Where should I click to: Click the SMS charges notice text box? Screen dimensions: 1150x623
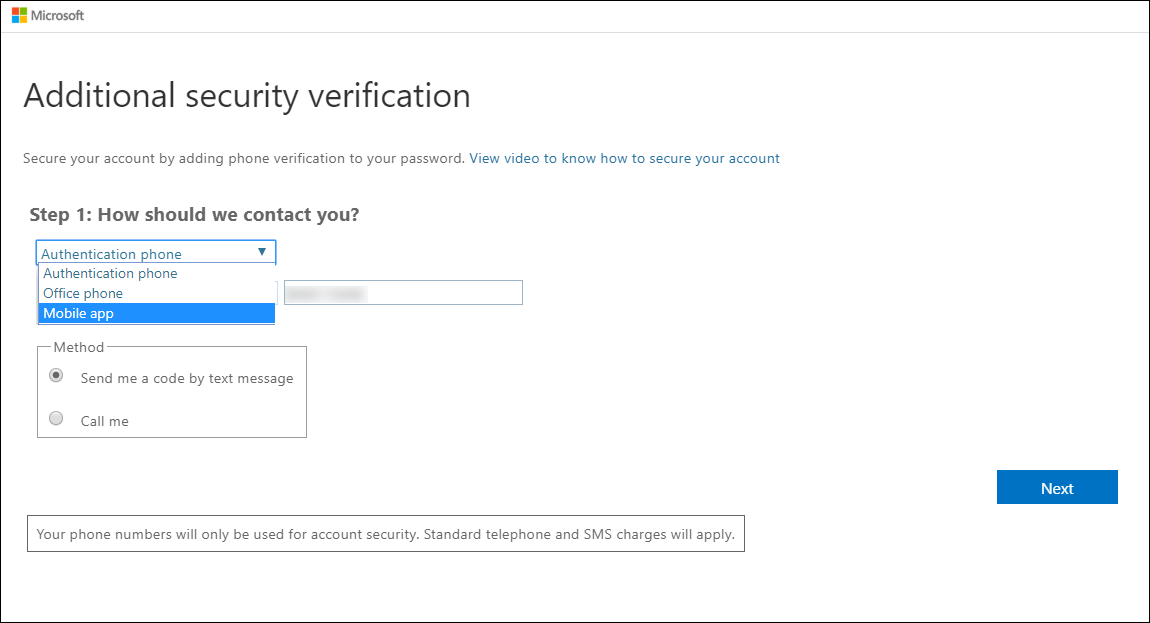pyautogui.click(x=385, y=534)
